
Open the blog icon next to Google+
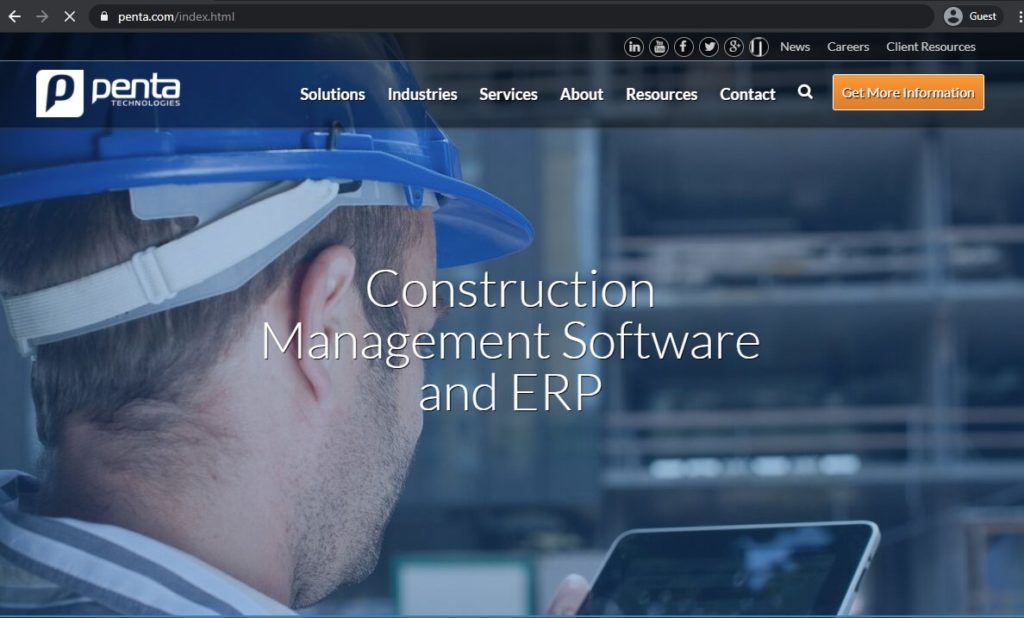point(758,46)
